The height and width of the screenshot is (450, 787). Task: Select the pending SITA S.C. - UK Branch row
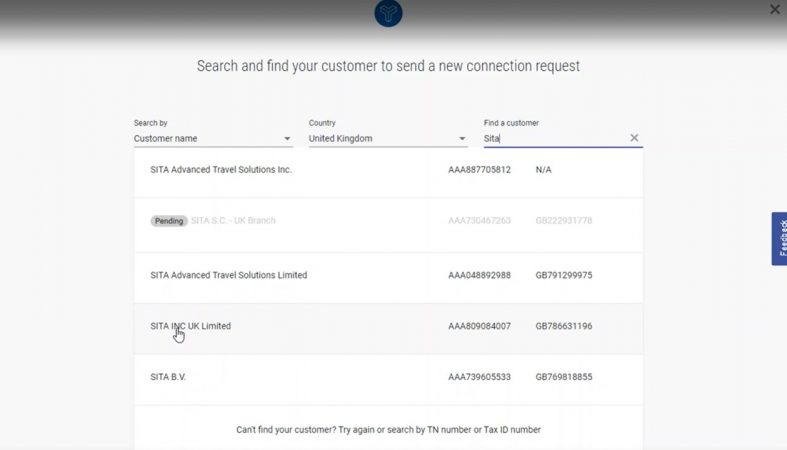point(388,225)
